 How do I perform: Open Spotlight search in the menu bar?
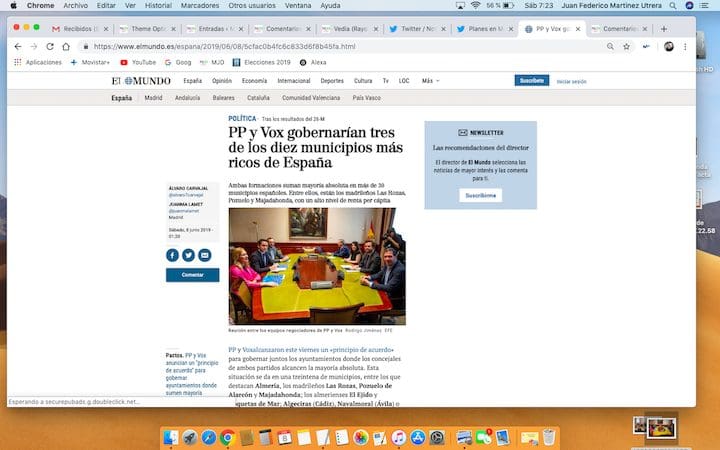click(x=673, y=6)
